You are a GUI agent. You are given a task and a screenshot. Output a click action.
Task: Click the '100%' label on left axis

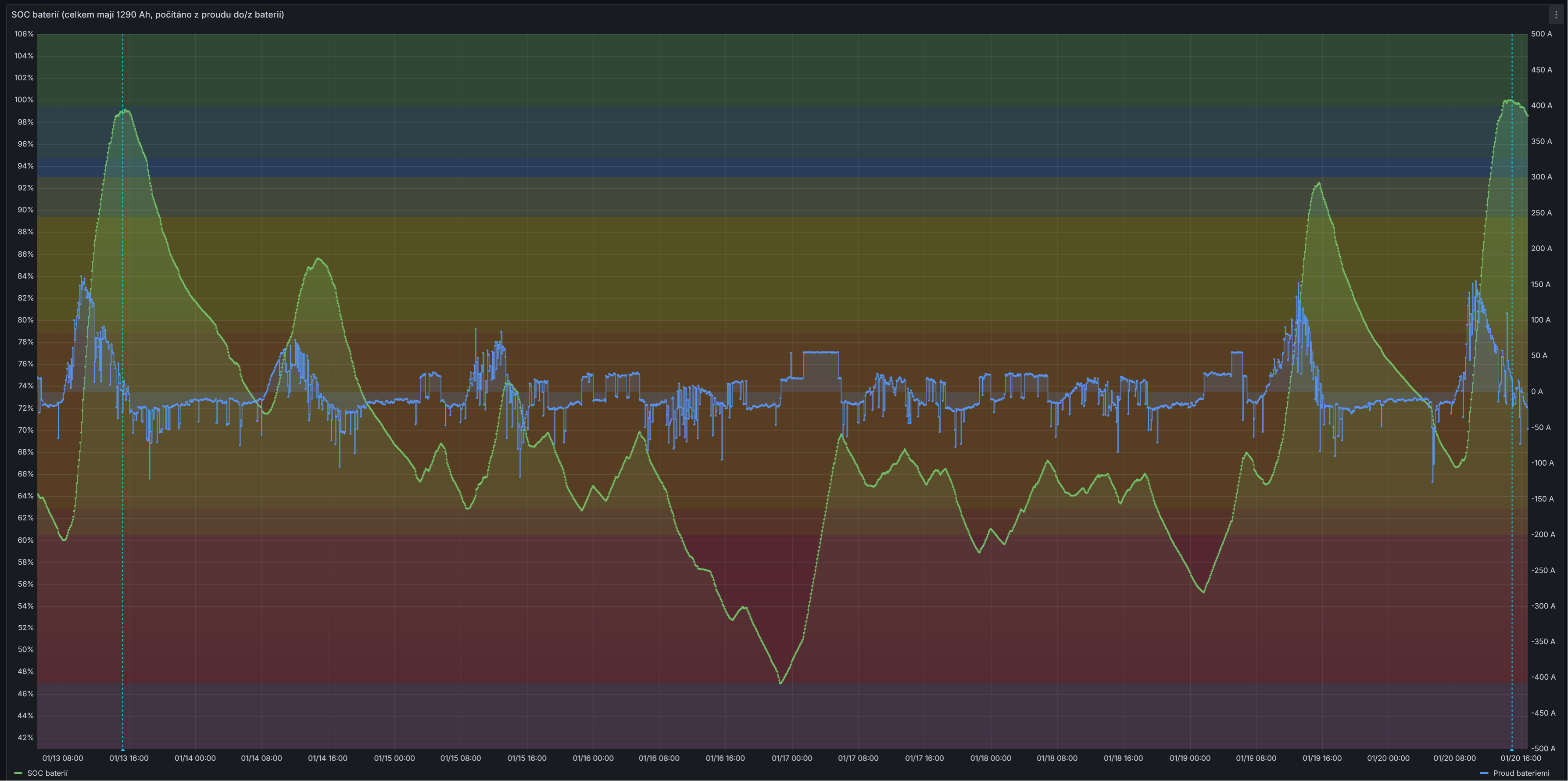[24, 100]
